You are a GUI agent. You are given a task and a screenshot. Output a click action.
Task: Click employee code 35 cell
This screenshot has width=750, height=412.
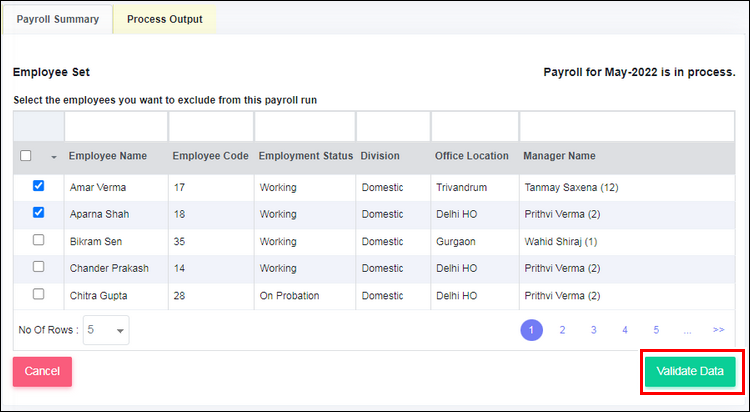(x=211, y=242)
